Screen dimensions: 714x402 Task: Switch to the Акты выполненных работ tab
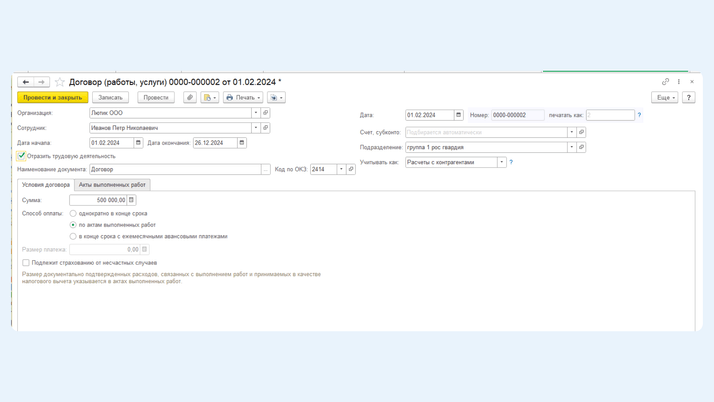pos(112,185)
